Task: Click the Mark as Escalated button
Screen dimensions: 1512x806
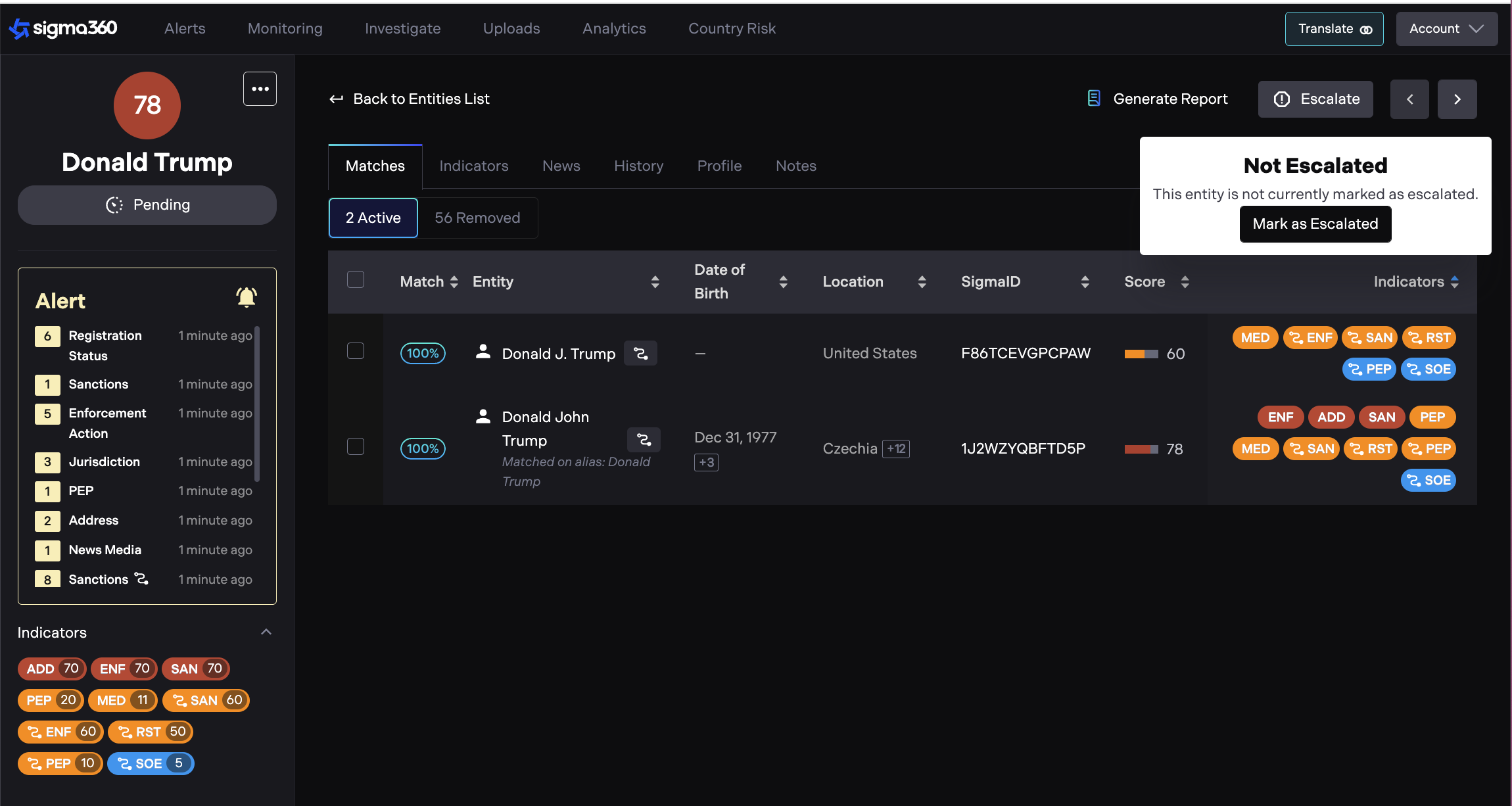Action: coord(1315,224)
